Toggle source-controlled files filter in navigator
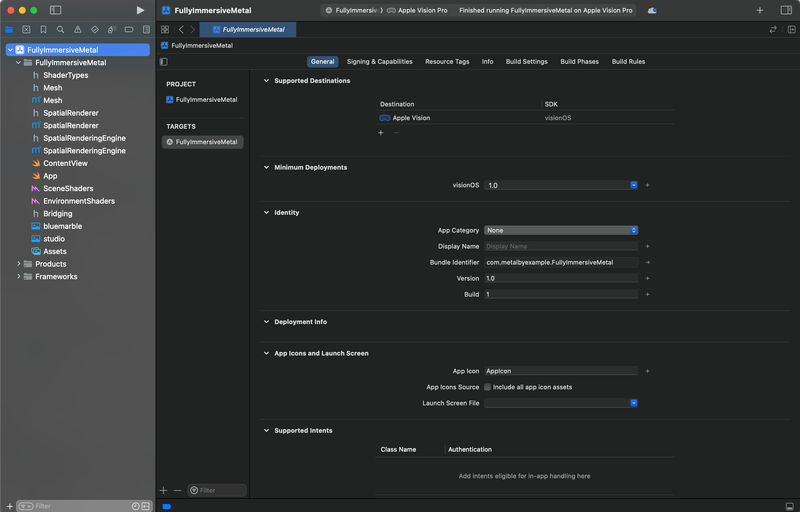 pyautogui.click(x=146, y=506)
